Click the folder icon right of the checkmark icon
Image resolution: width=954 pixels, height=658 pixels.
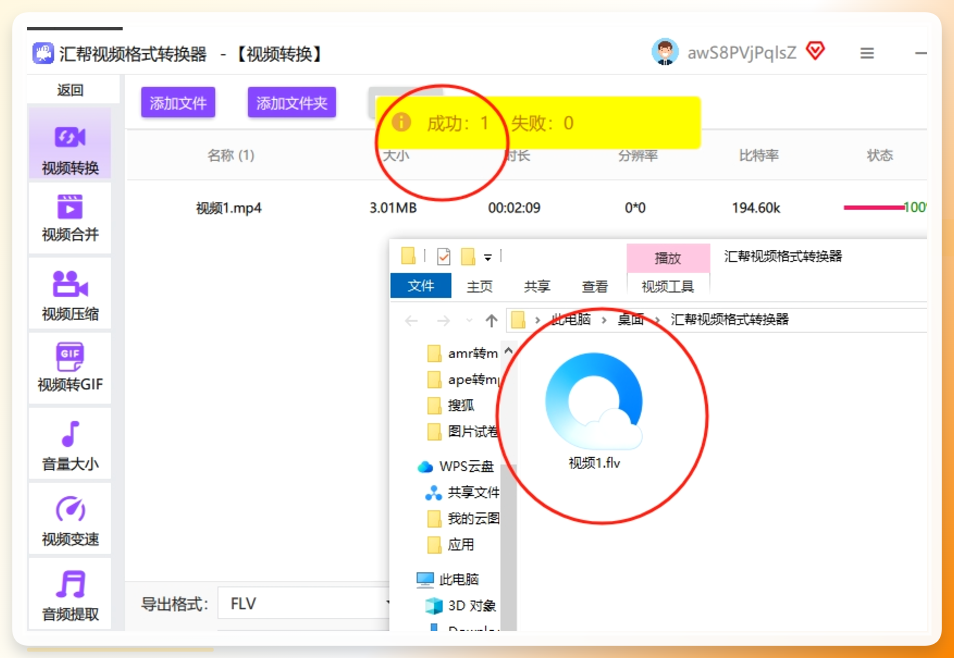468,257
